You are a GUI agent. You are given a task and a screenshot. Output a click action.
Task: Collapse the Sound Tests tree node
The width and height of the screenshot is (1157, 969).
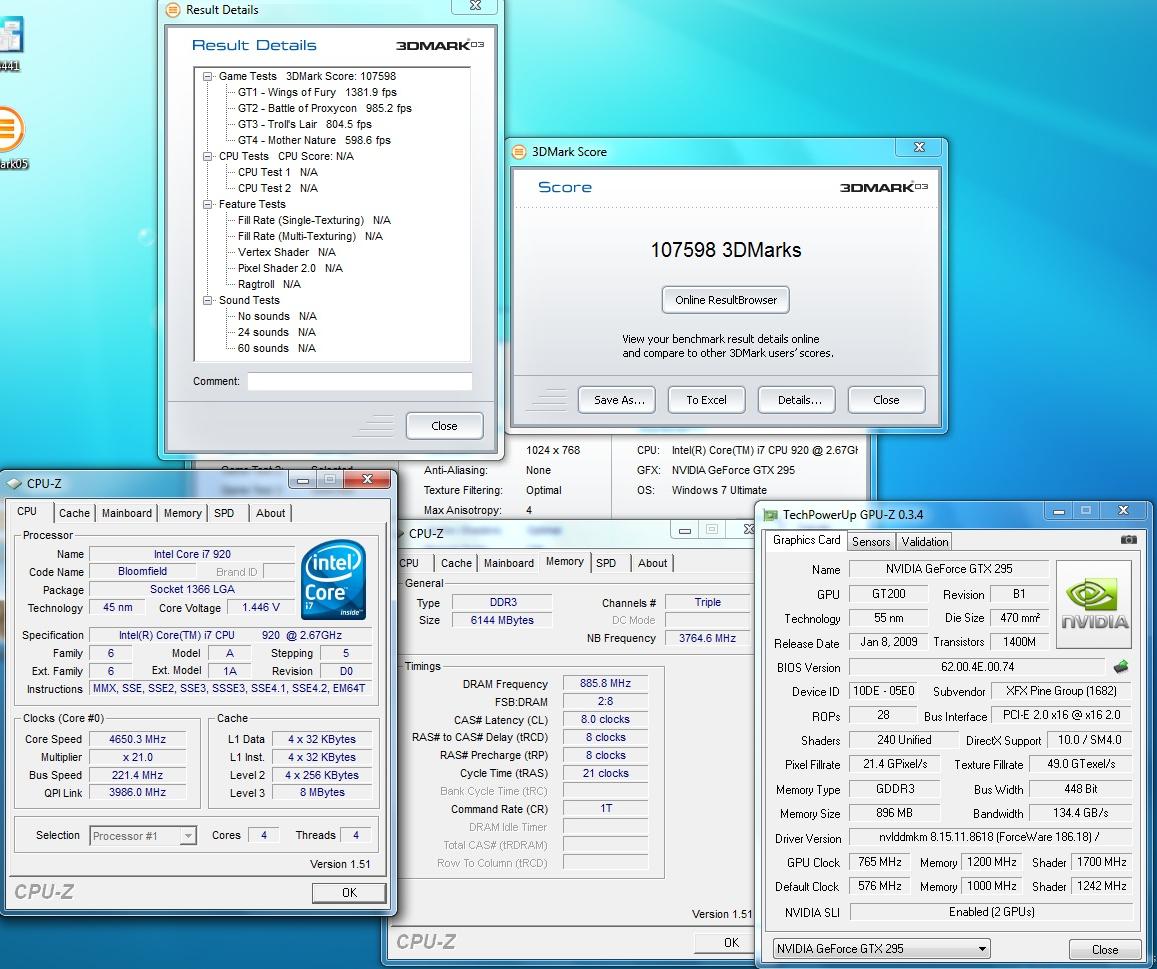pyautogui.click(x=208, y=300)
